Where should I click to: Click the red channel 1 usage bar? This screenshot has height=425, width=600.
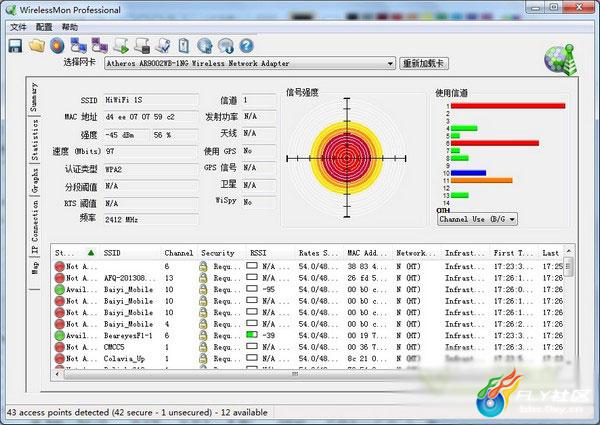(508, 106)
